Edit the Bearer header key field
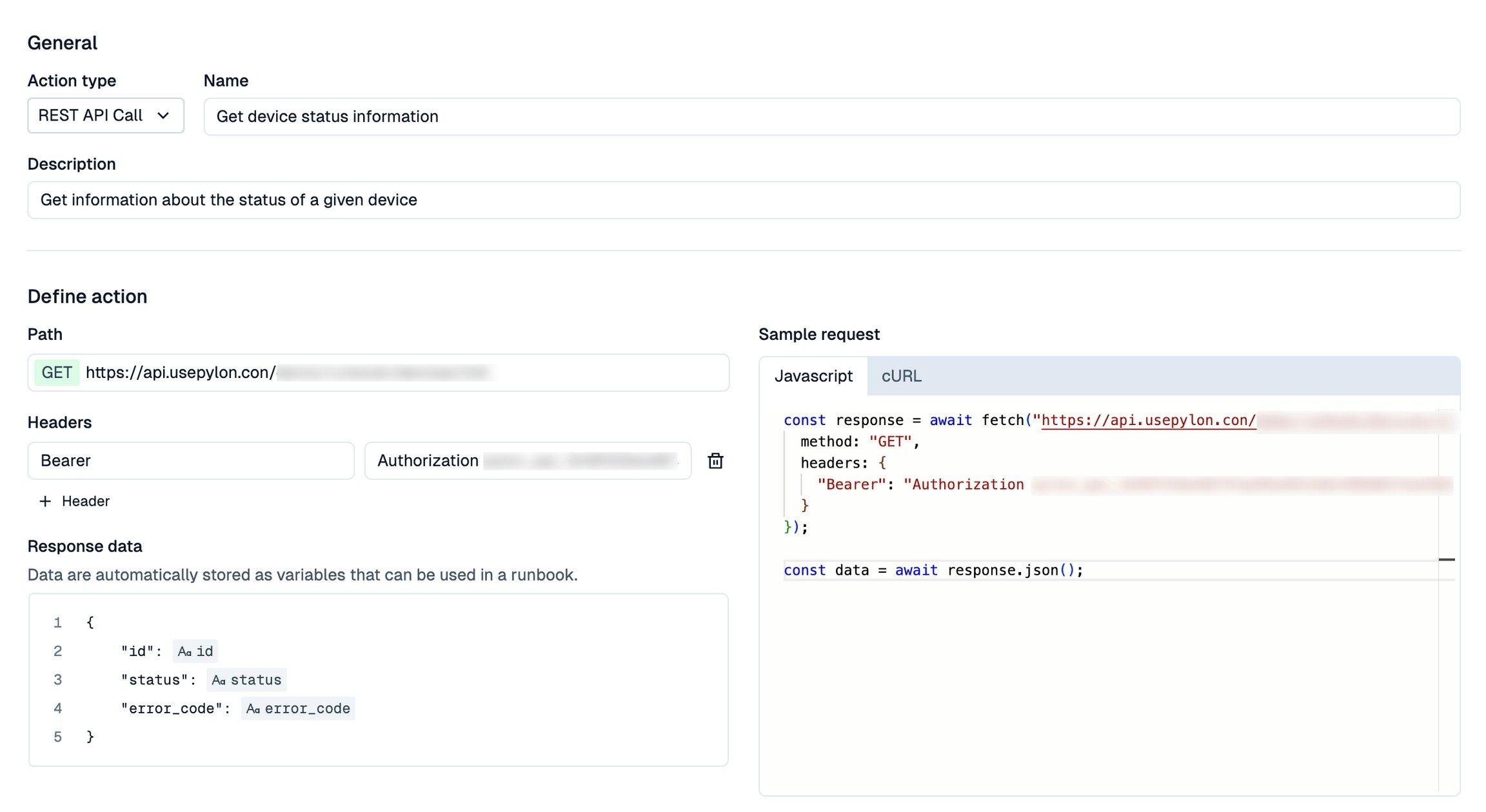The width and height of the screenshot is (1486, 812). [x=190, y=460]
